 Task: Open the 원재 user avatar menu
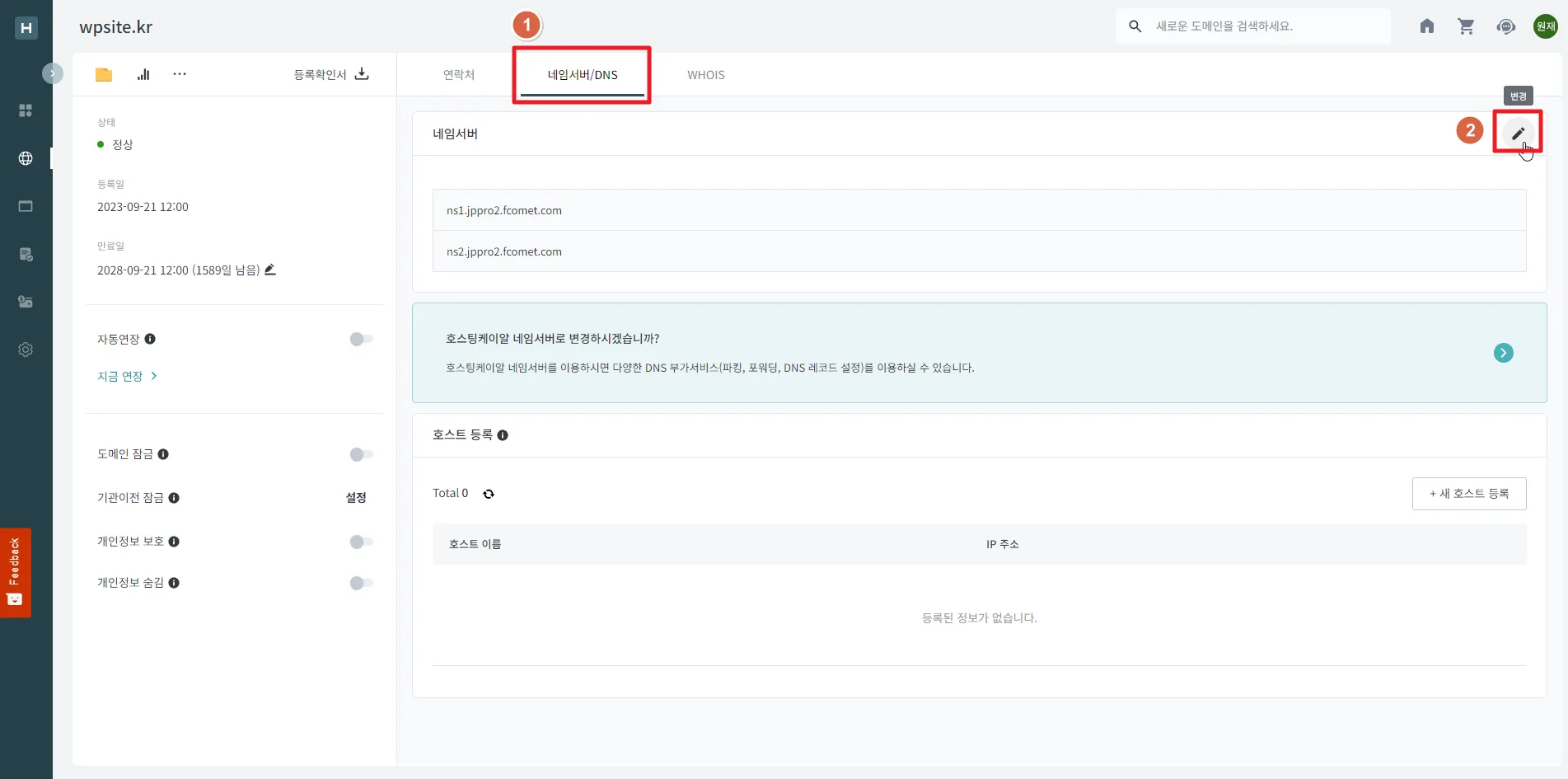pos(1546,26)
